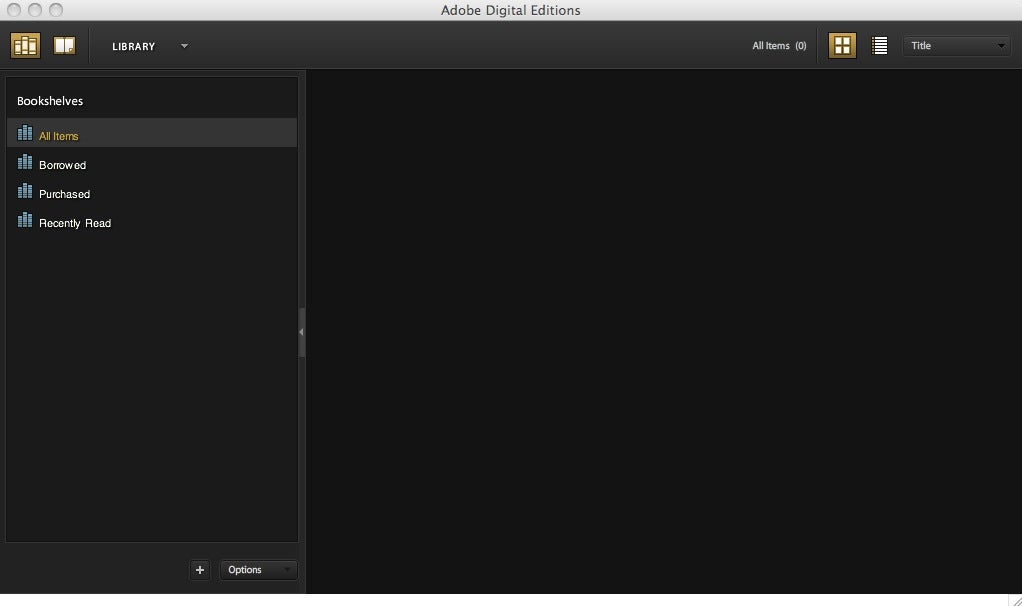
Task: Collapse the bookshelves side panel
Action: coord(302,332)
